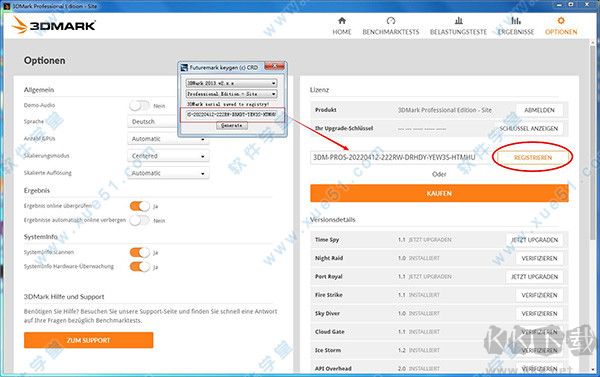Switch to BELASTUNGSTESTE tab

point(458,32)
